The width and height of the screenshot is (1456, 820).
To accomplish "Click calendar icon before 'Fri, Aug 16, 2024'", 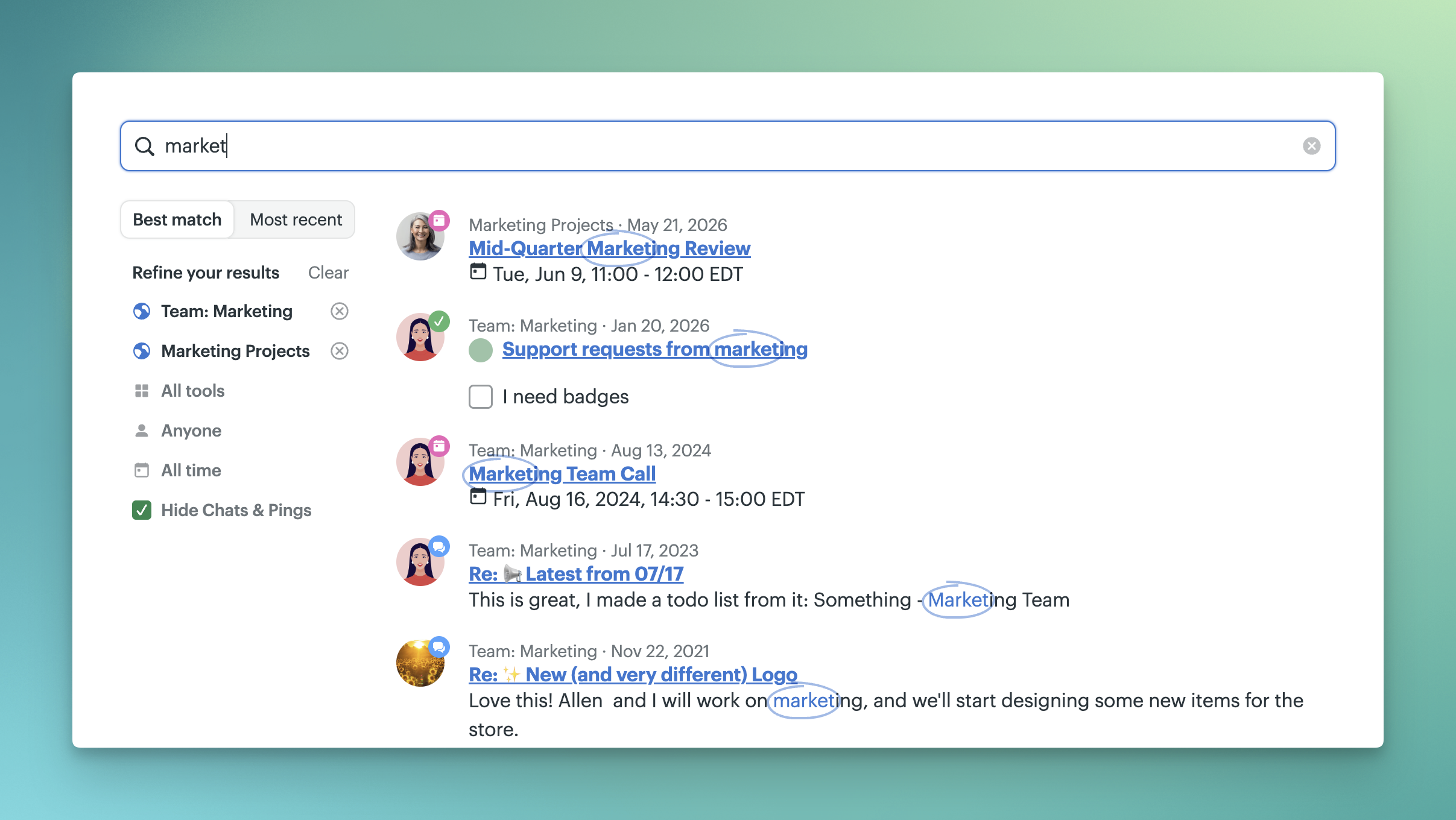I will 478,497.
